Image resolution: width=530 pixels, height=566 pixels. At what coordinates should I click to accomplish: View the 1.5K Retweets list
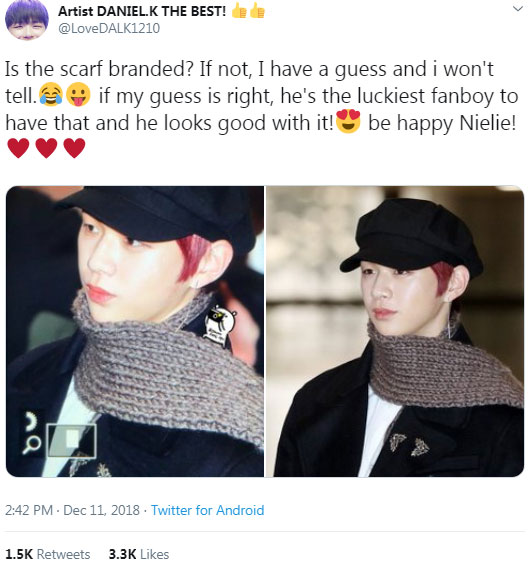pyautogui.click(x=48, y=554)
